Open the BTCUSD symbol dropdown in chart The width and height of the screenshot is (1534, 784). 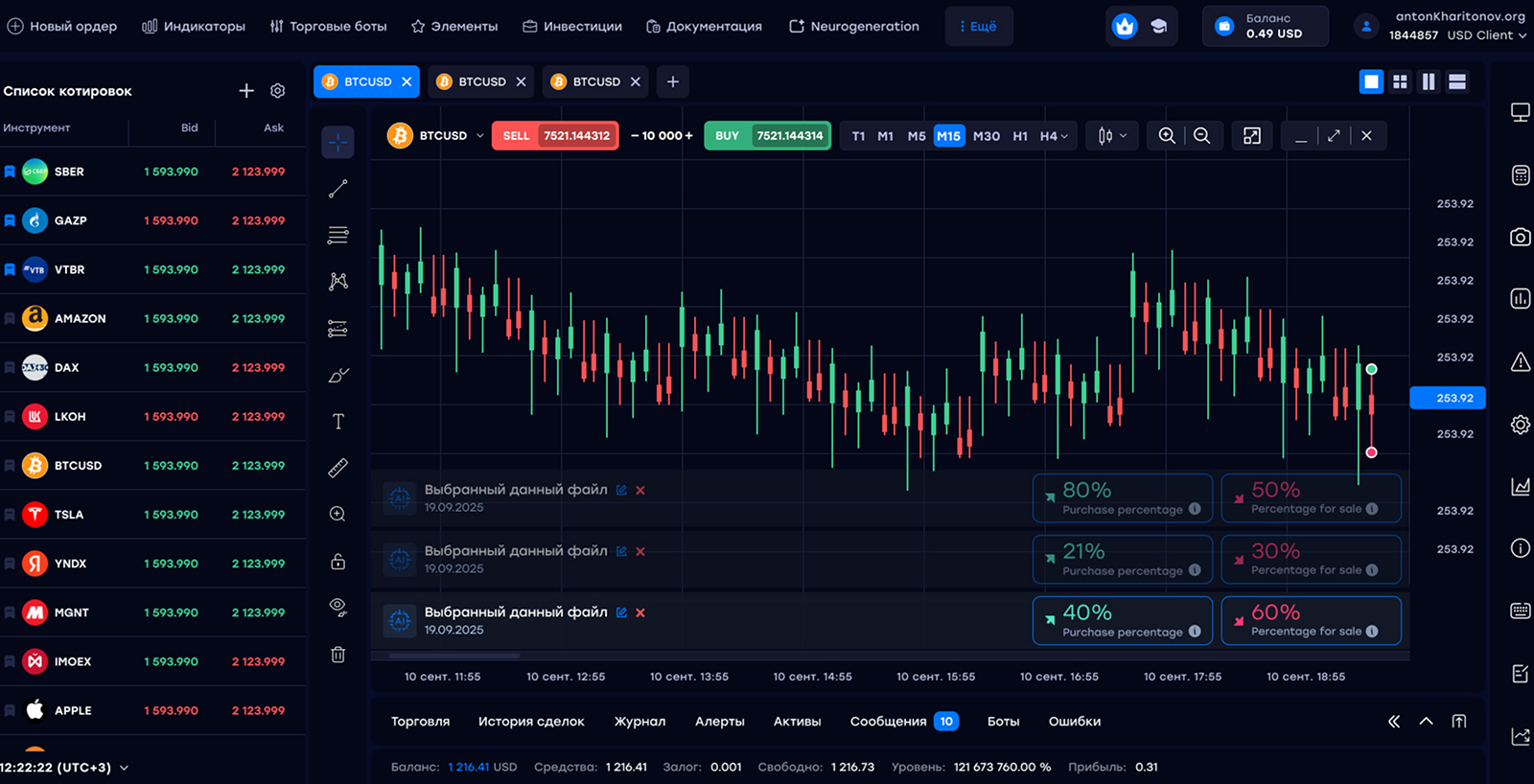coord(436,136)
